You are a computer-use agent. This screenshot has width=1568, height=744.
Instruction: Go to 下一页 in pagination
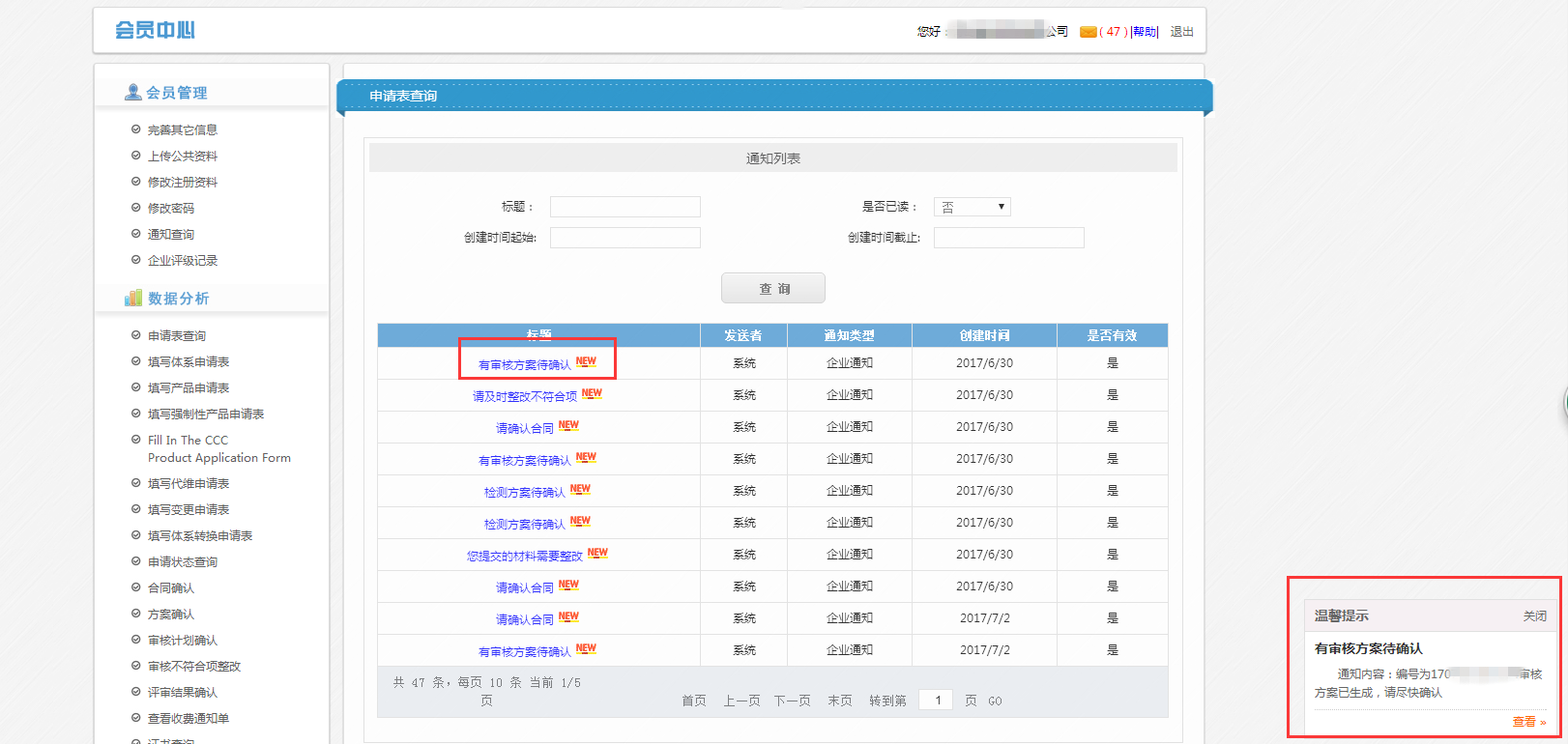click(x=792, y=701)
